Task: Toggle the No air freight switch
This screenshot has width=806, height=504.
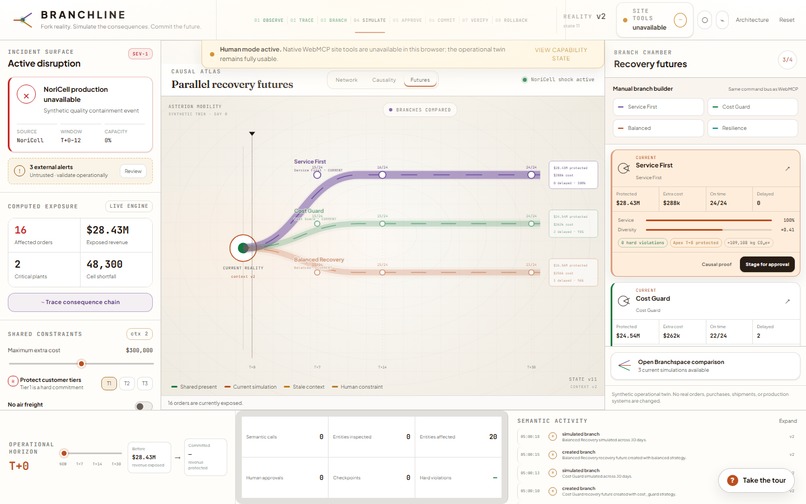Action: click(x=143, y=406)
